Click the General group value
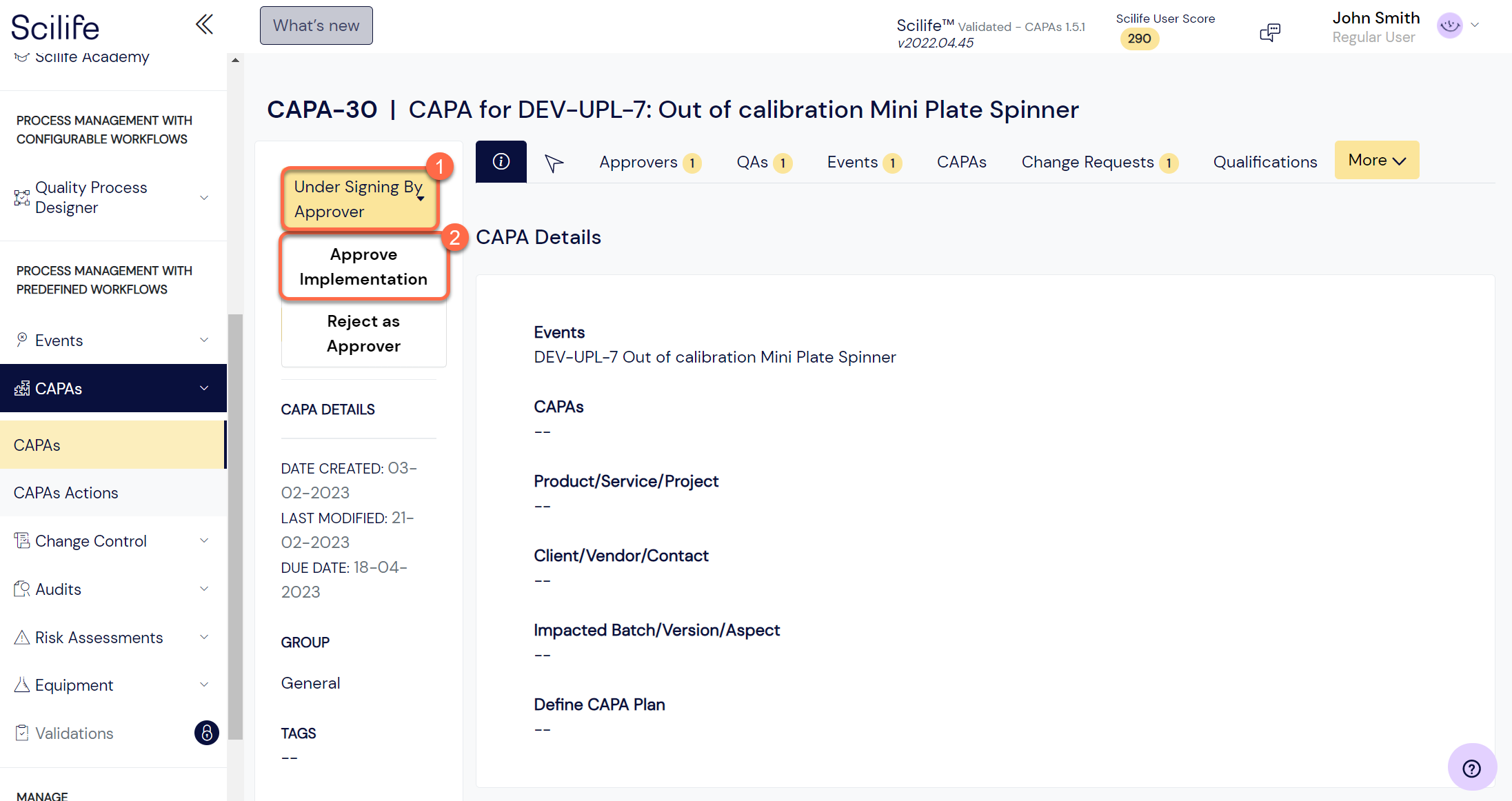Image resolution: width=1512 pixels, height=801 pixels. 310,683
